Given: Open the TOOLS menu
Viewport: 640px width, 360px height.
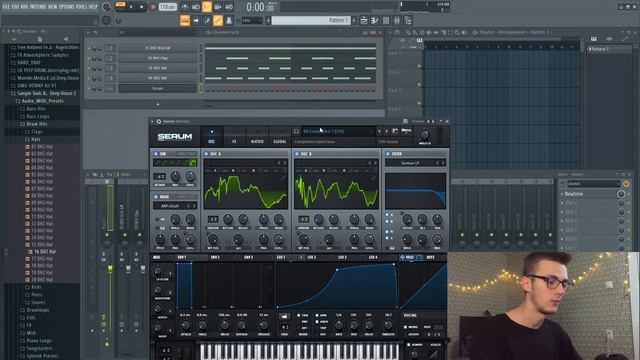Looking at the screenshot, I should (x=82, y=7).
